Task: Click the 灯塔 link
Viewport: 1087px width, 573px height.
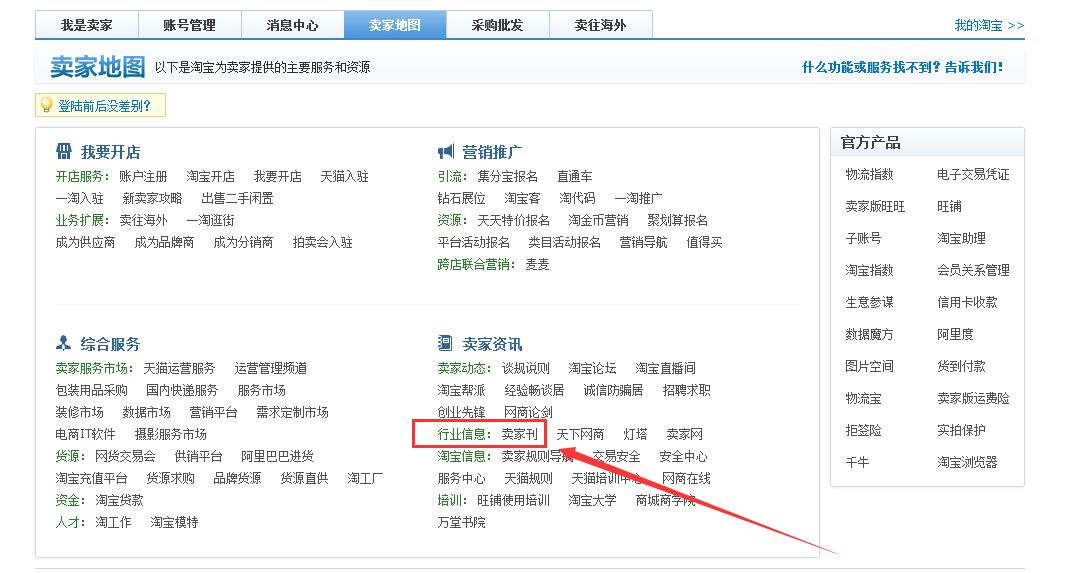Action: click(x=635, y=434)
